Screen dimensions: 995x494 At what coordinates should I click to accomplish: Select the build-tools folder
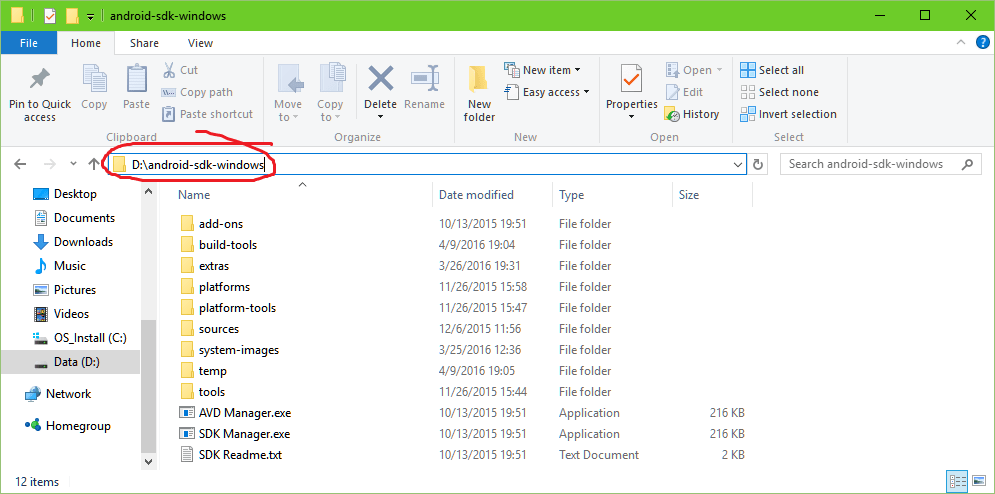click(x=227, y=245)
